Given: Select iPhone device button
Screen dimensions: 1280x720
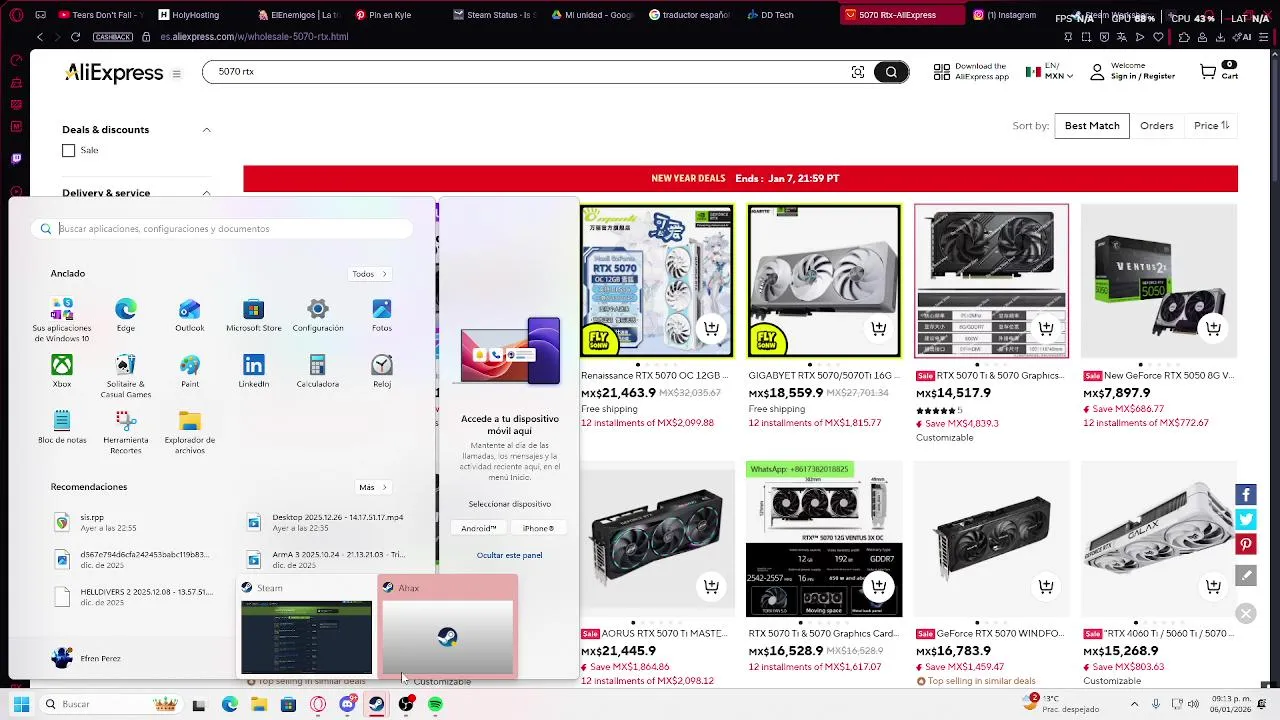Looking at the screenshot, I should [538, 528].
